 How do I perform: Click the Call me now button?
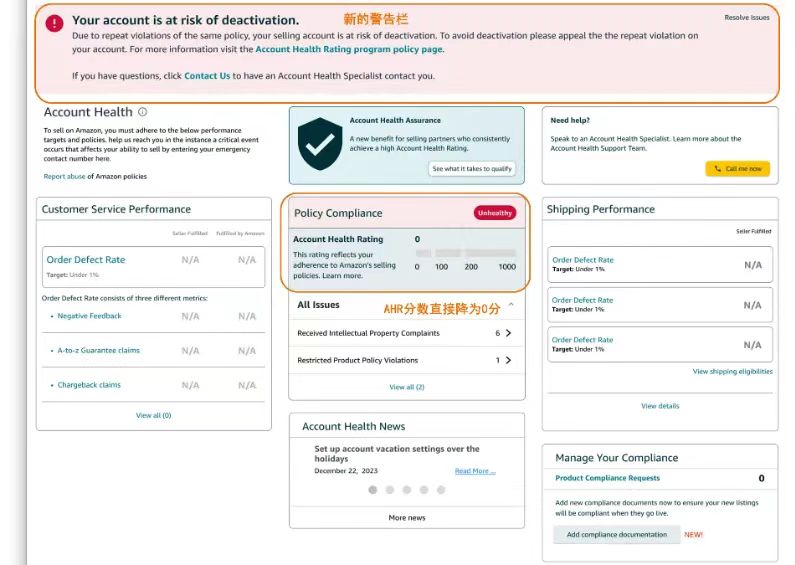tap(738, 169)
